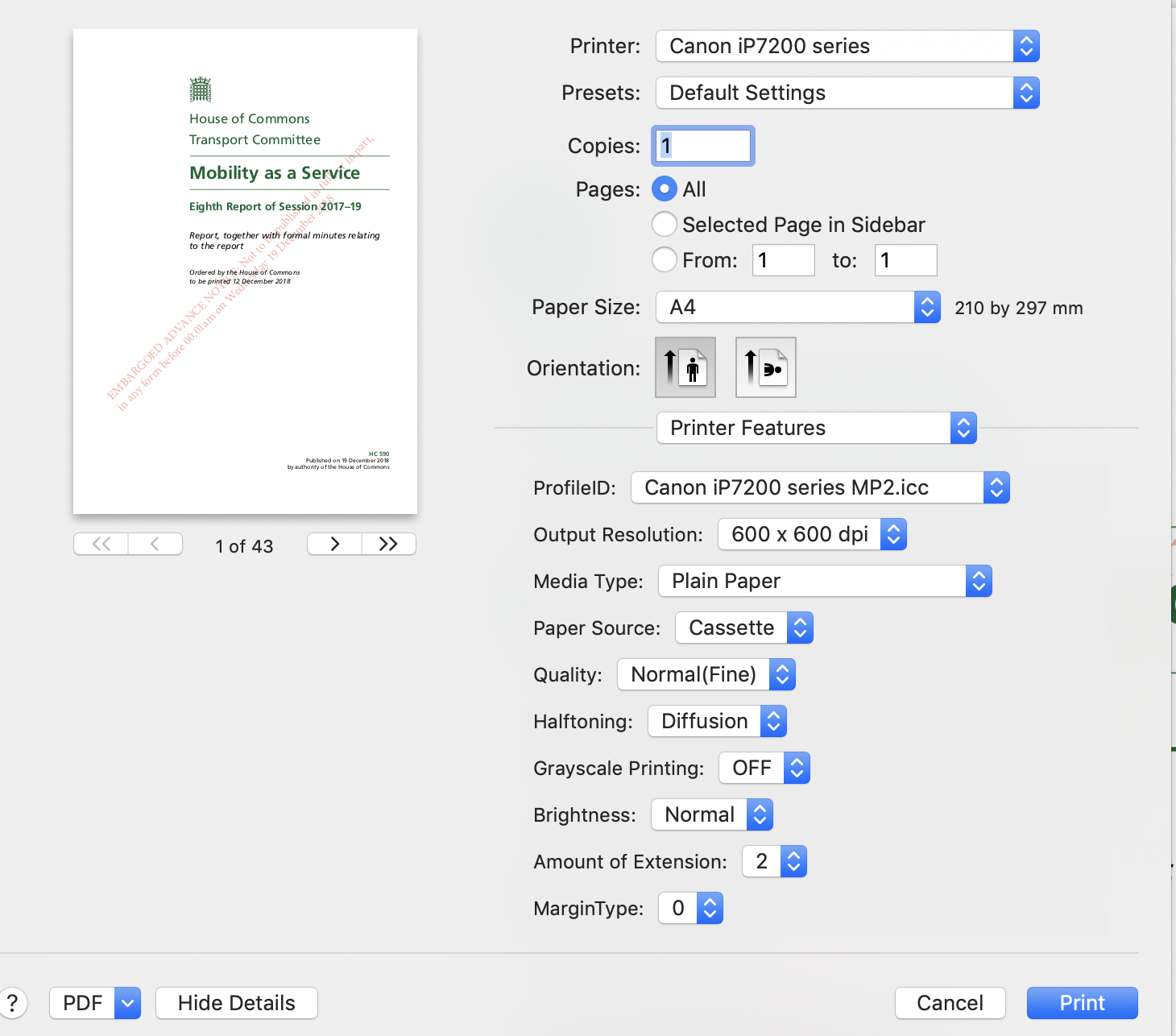This screenshot has height=1036, width=1176.
Task: Click the Copies input field
Action: (703, 146)
